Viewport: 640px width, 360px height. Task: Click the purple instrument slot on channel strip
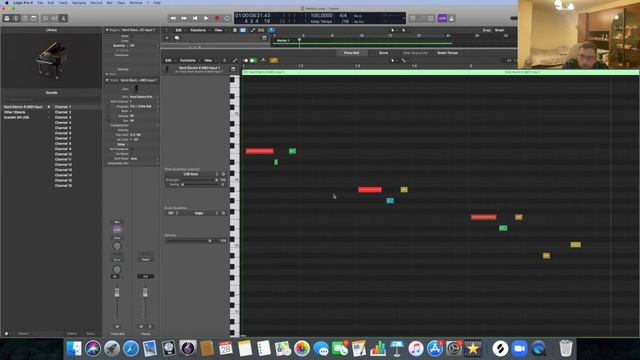117,229
